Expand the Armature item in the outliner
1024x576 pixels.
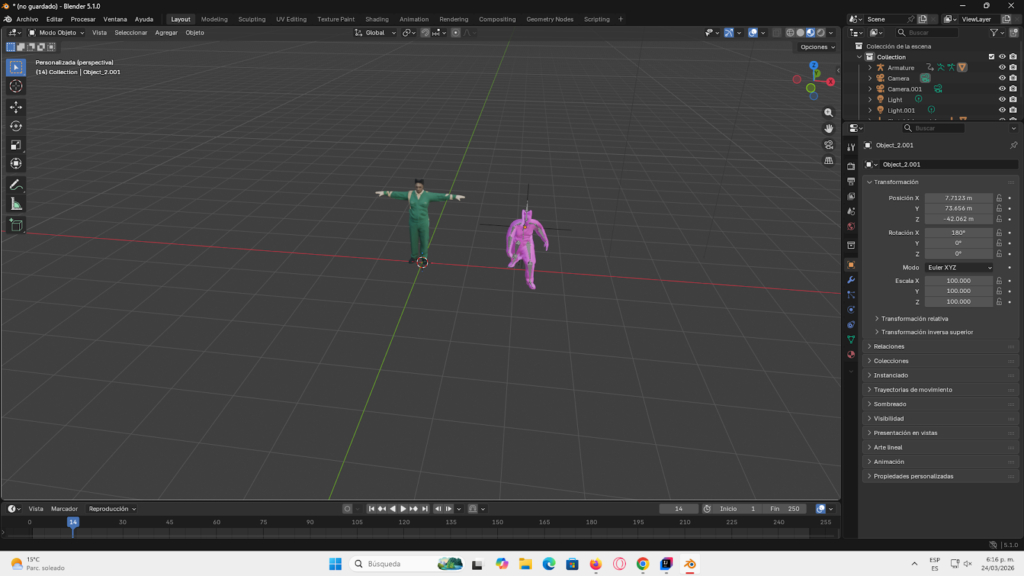point(870,68)
